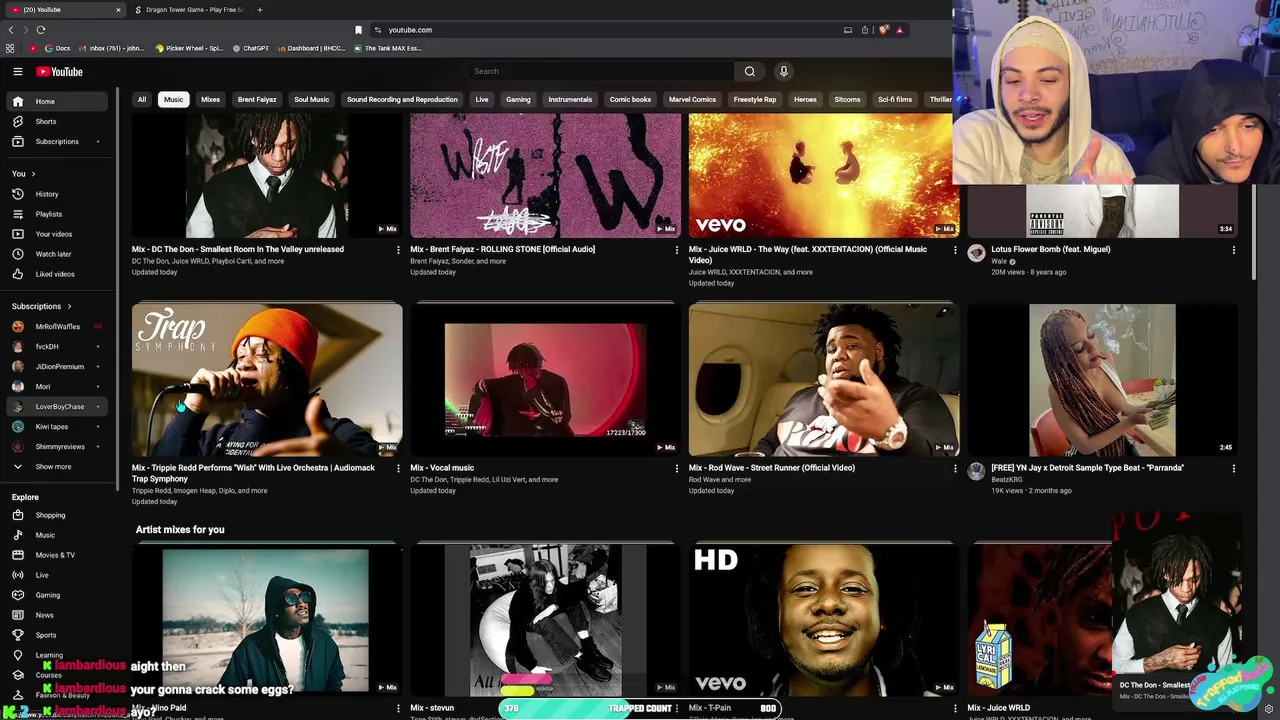
Task: Select the Freestyle Rap filter chip
Action: tap(754, 99)
